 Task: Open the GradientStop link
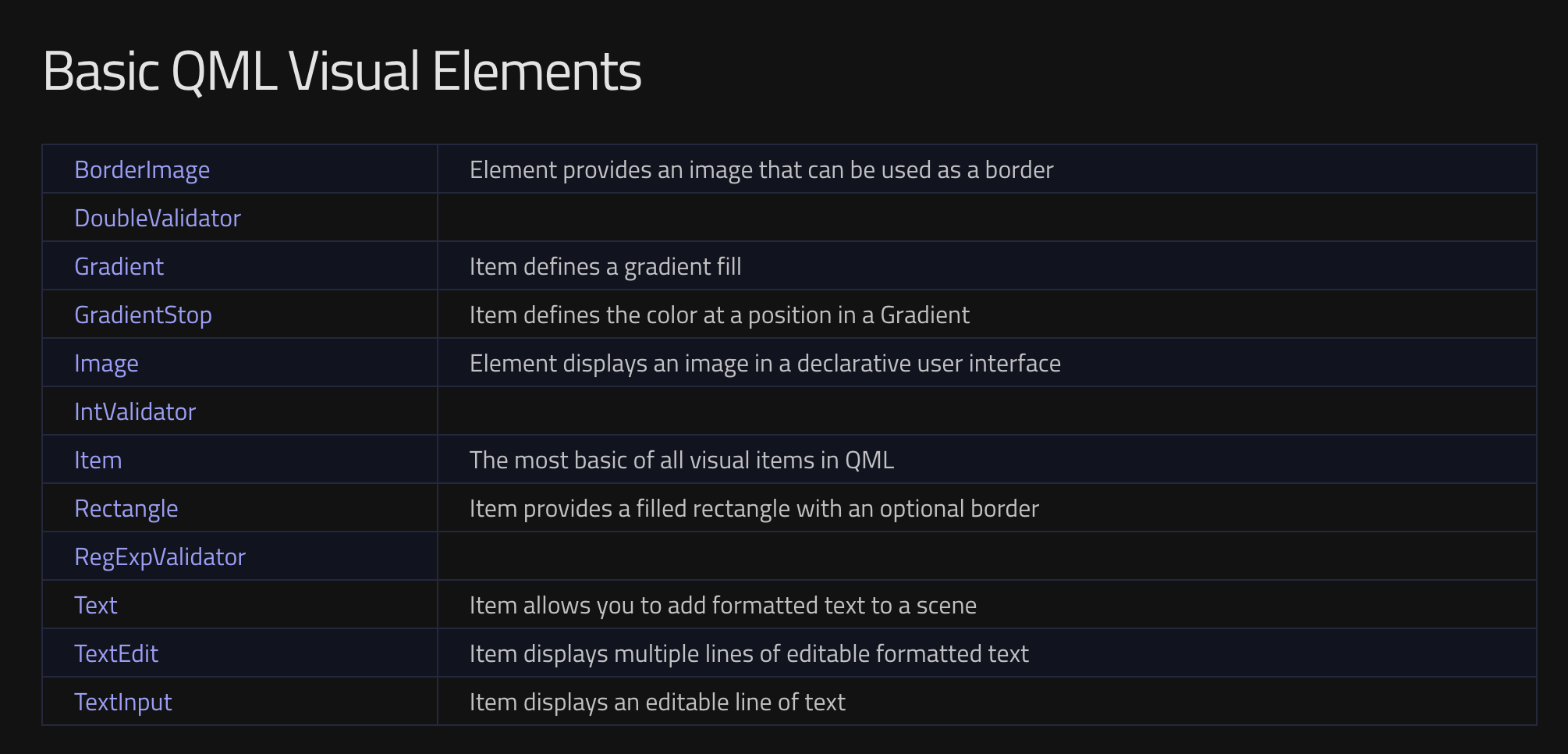click(143, 315)
